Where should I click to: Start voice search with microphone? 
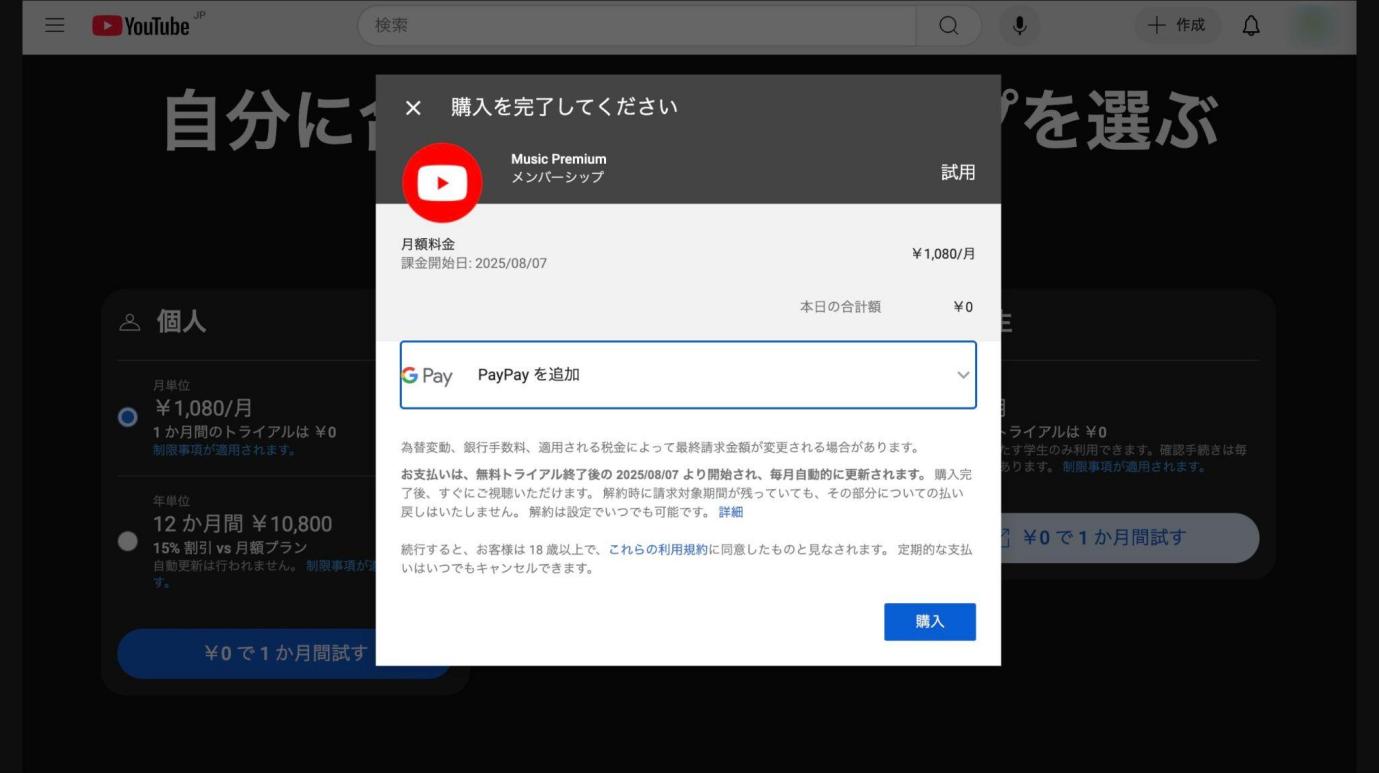tap(1019, 26)
